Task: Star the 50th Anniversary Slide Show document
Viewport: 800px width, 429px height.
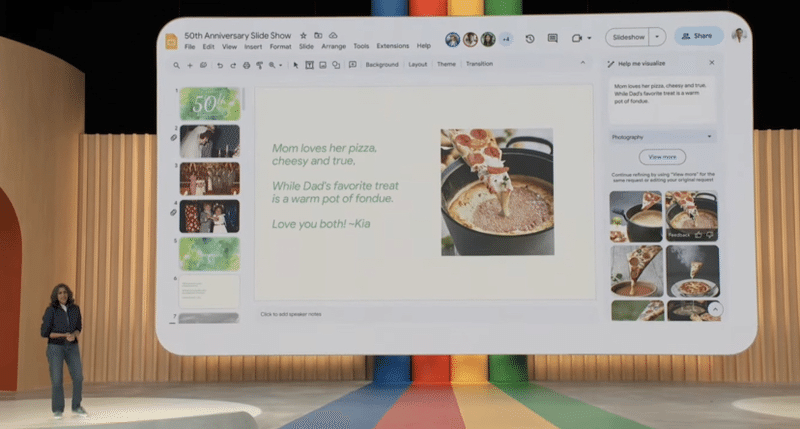Action: (x=303, y=36)
